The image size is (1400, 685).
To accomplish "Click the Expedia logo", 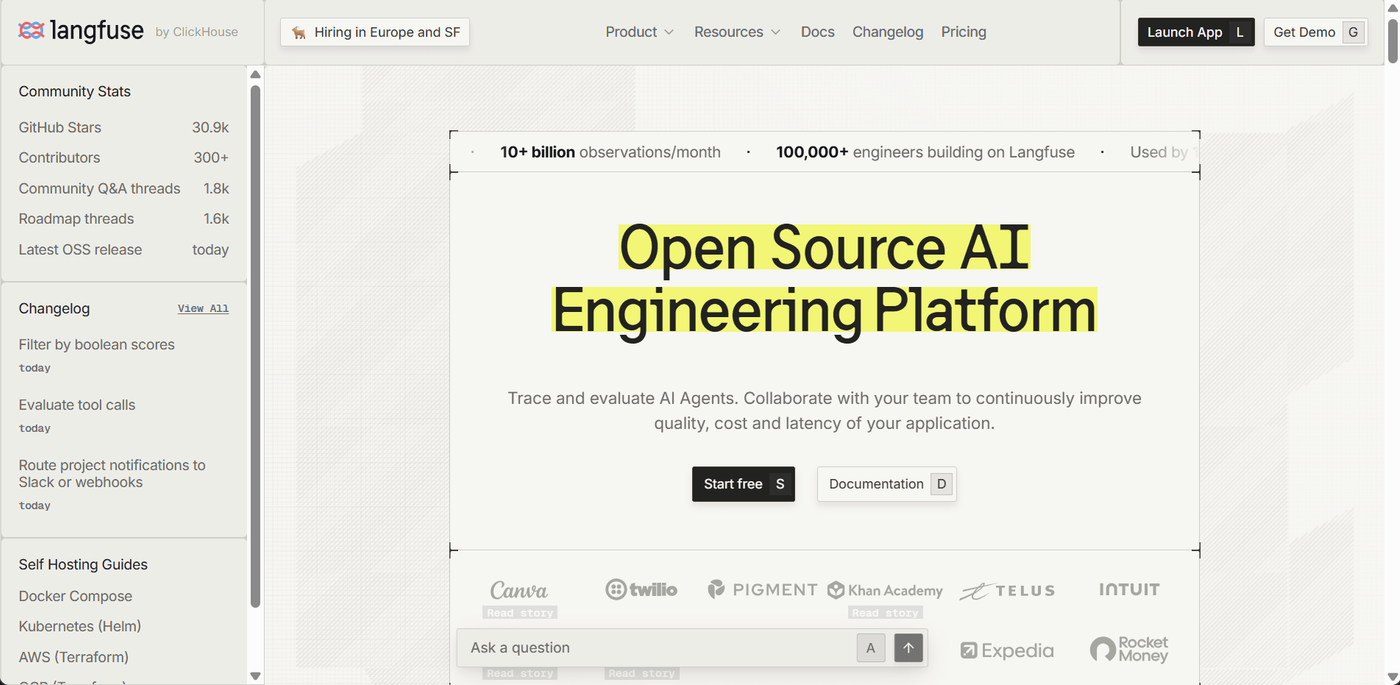I will [x=1007, y=651].
